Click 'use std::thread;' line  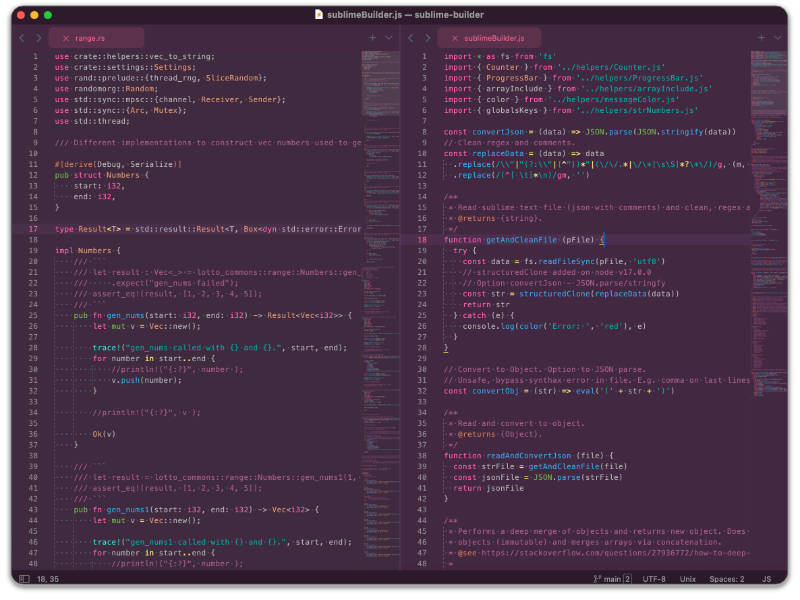pos(92,121)
